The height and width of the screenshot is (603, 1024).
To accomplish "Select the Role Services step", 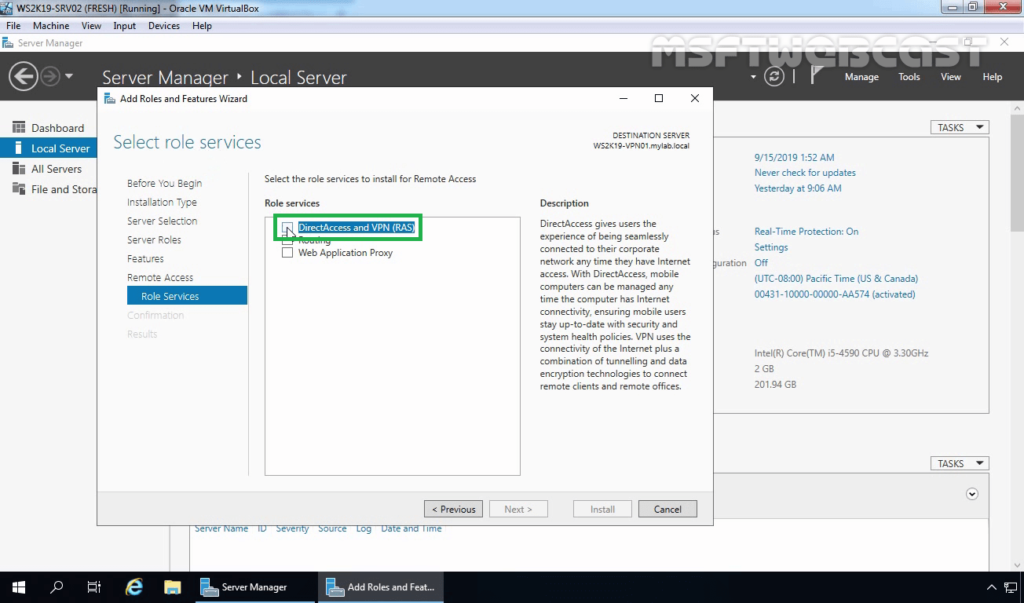I will pos(187,295).
